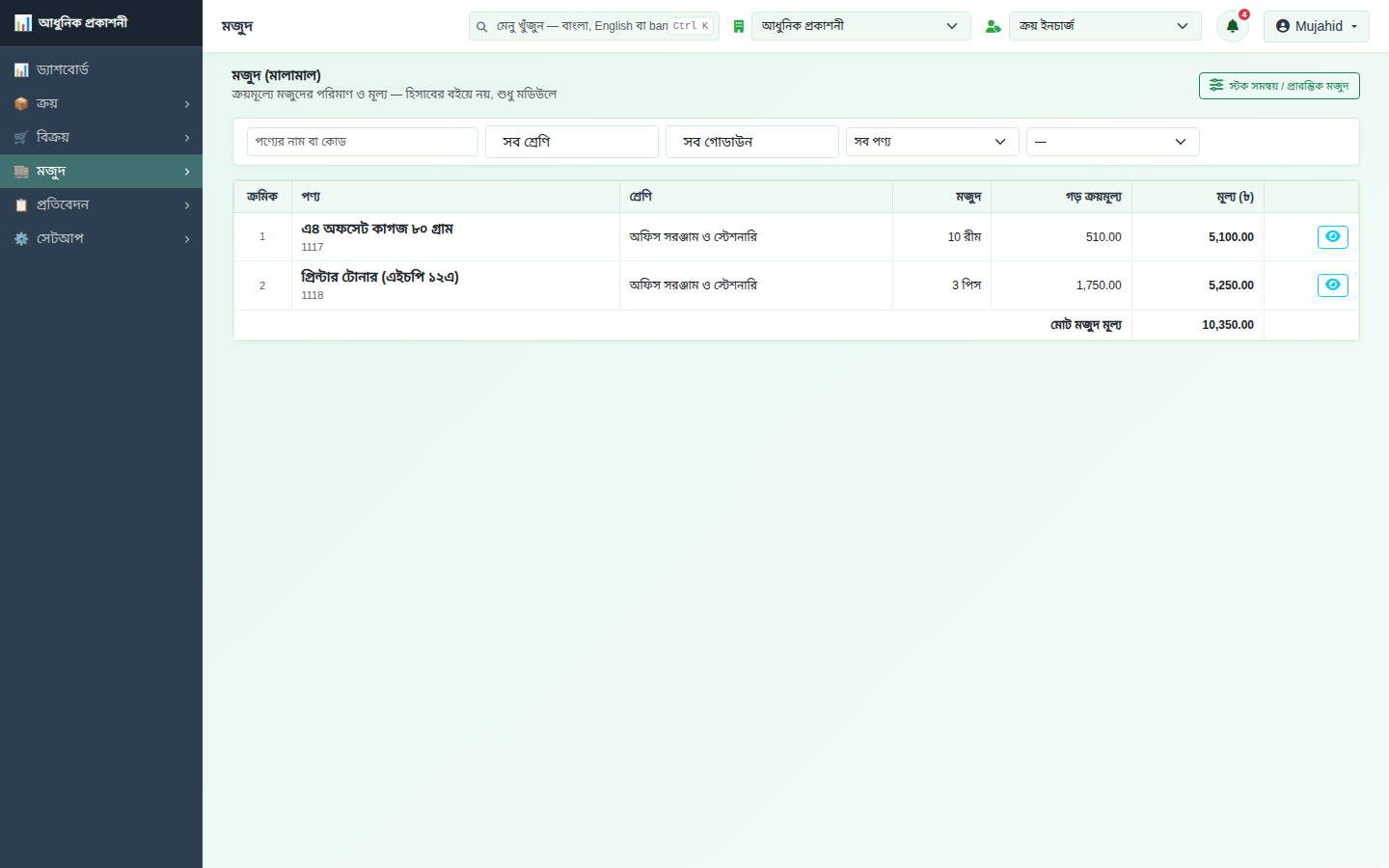
Task: Open the প্রতিবেদন menu item
Action: pos(101,204)
